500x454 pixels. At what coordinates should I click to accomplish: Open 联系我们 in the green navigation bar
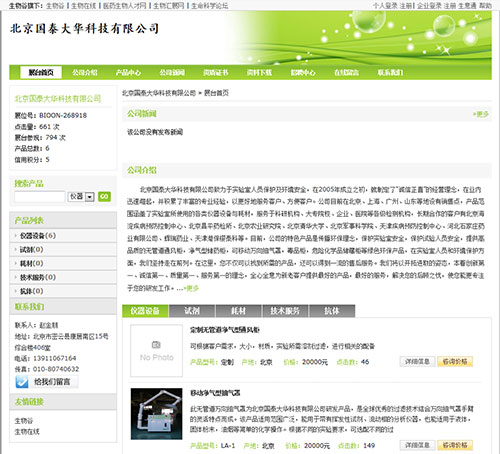[x=390, y=72]
